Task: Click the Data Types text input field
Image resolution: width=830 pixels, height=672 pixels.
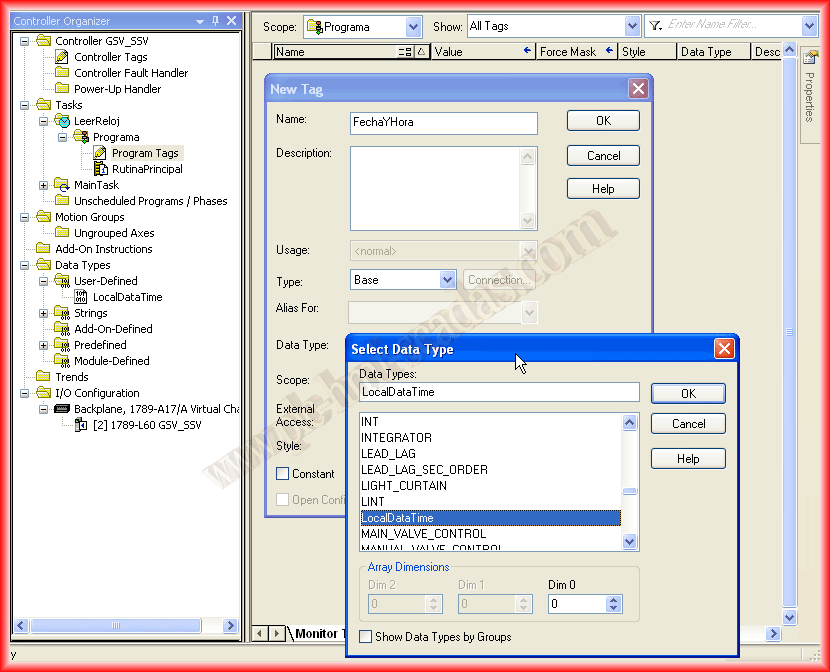Action: pyautogui.click(x=498, y=393)
